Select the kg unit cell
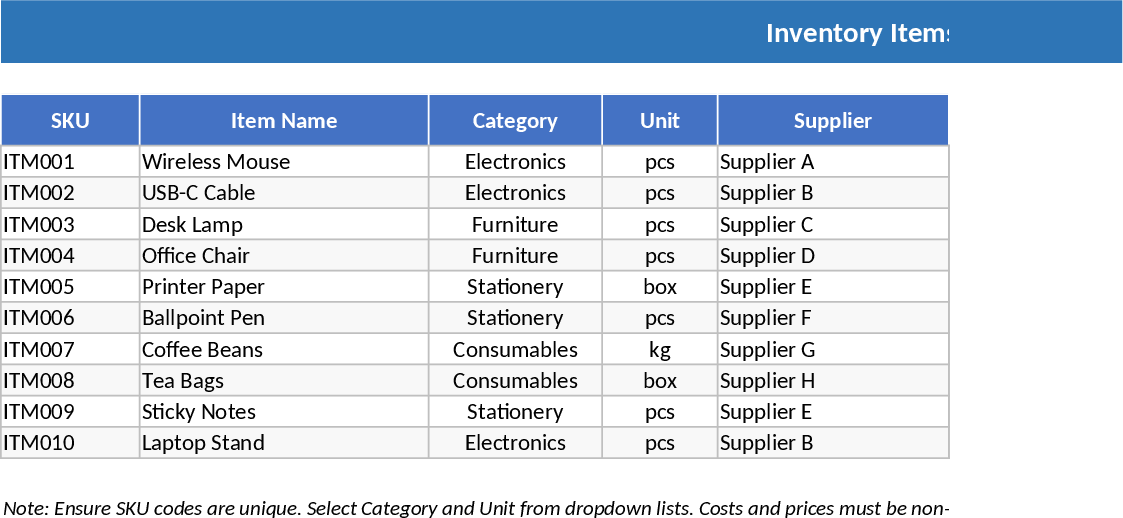The height and width of the screenshot is (518, 1123). (x=660, y=350)
